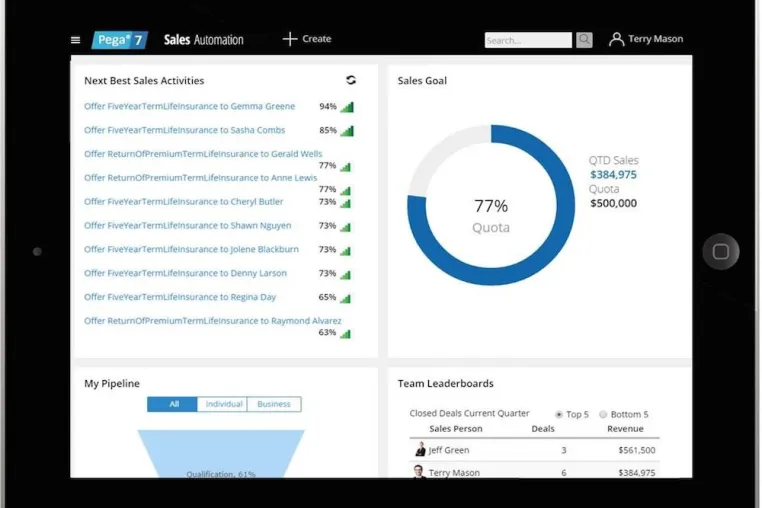Focus the Search input field

click(x=528, y=40)
